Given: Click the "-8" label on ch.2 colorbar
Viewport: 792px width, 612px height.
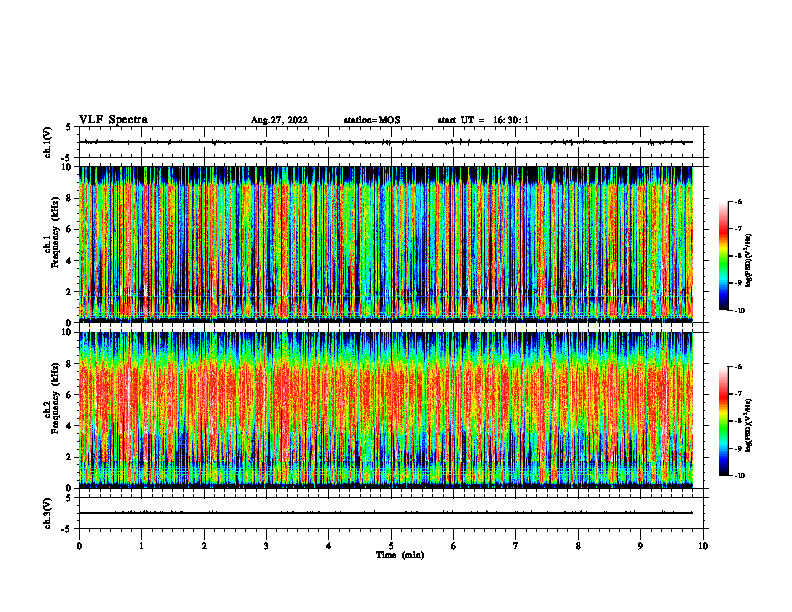Looking at the screenshot, I should pos(738,421).
